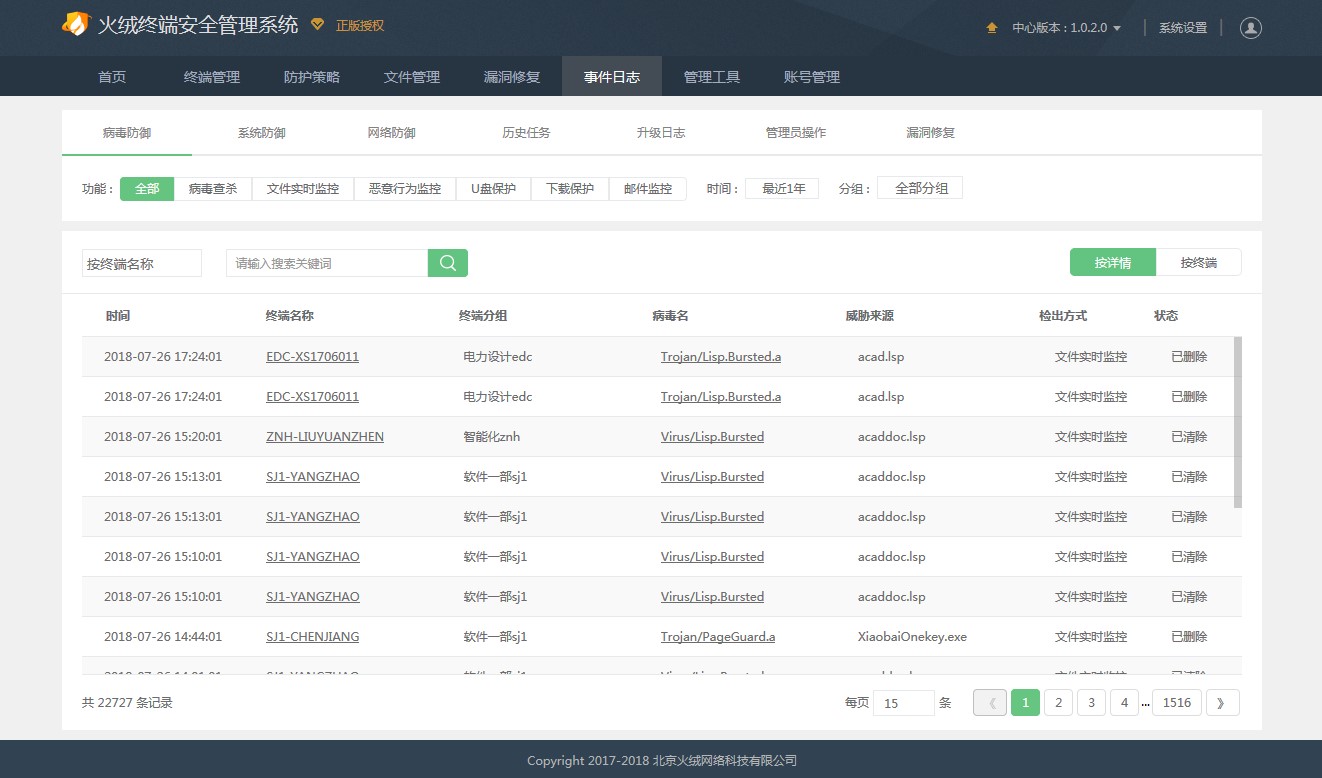This screenshot has height=778, width=1322.
Task: Open Trojan/Lisp.Bursted.a link in first row
Action: pos(721,357)
